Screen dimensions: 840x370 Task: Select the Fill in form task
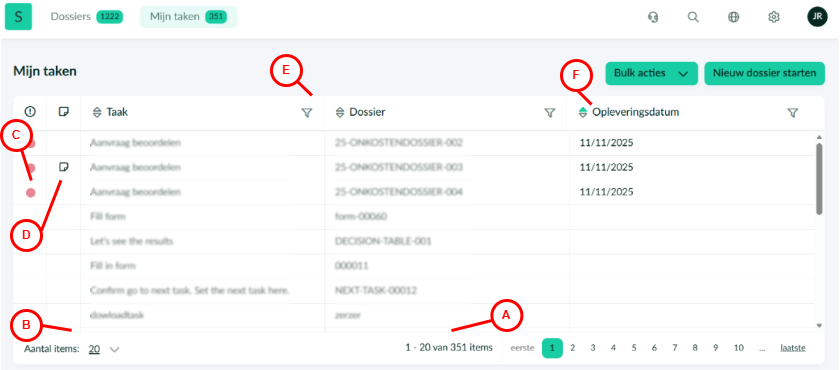112,266
